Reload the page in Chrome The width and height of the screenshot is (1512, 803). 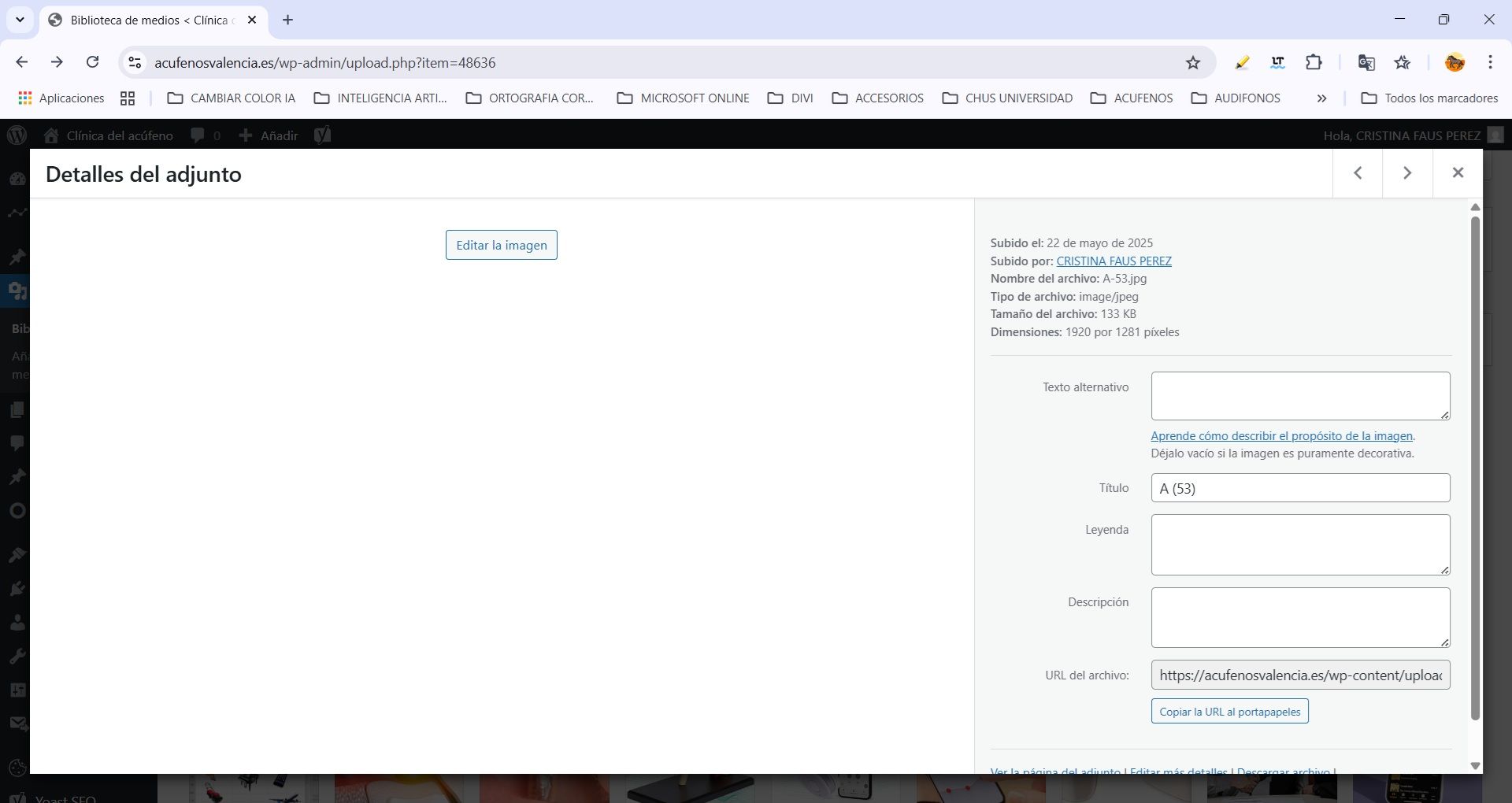pyautogui.click(x=93, y=62)
